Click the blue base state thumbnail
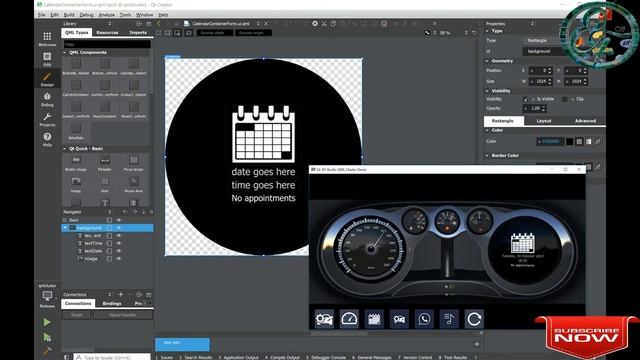640x360 pixels. point(182,344)
